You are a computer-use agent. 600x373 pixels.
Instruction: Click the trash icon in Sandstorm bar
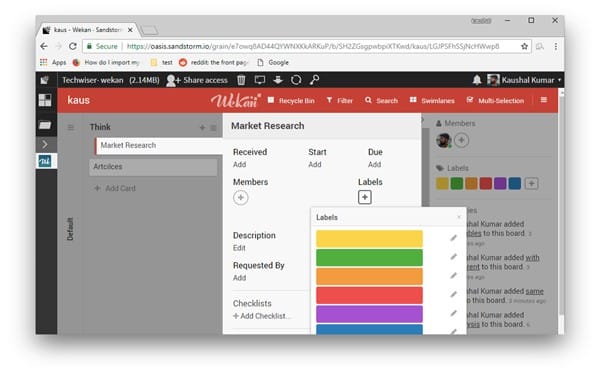(x=241, y=80)
